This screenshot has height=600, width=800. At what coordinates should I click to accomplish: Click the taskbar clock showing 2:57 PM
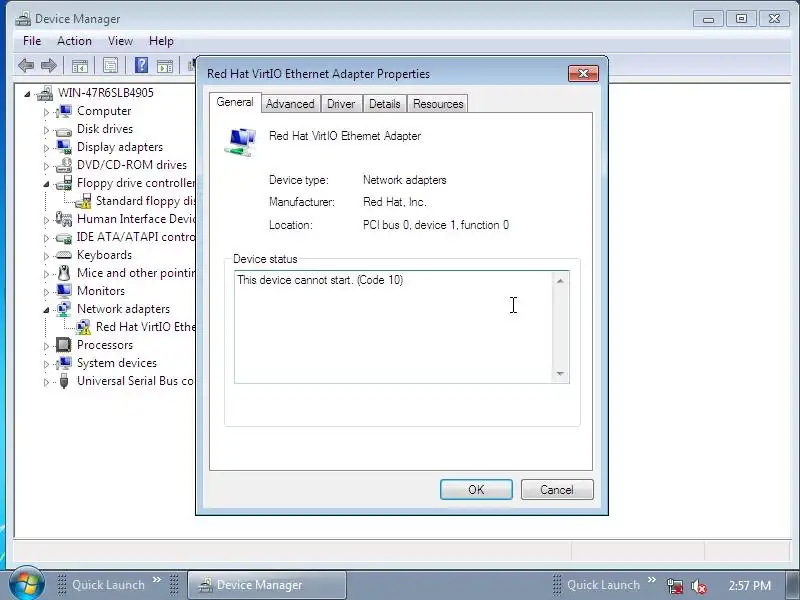(x=749, y=585)
